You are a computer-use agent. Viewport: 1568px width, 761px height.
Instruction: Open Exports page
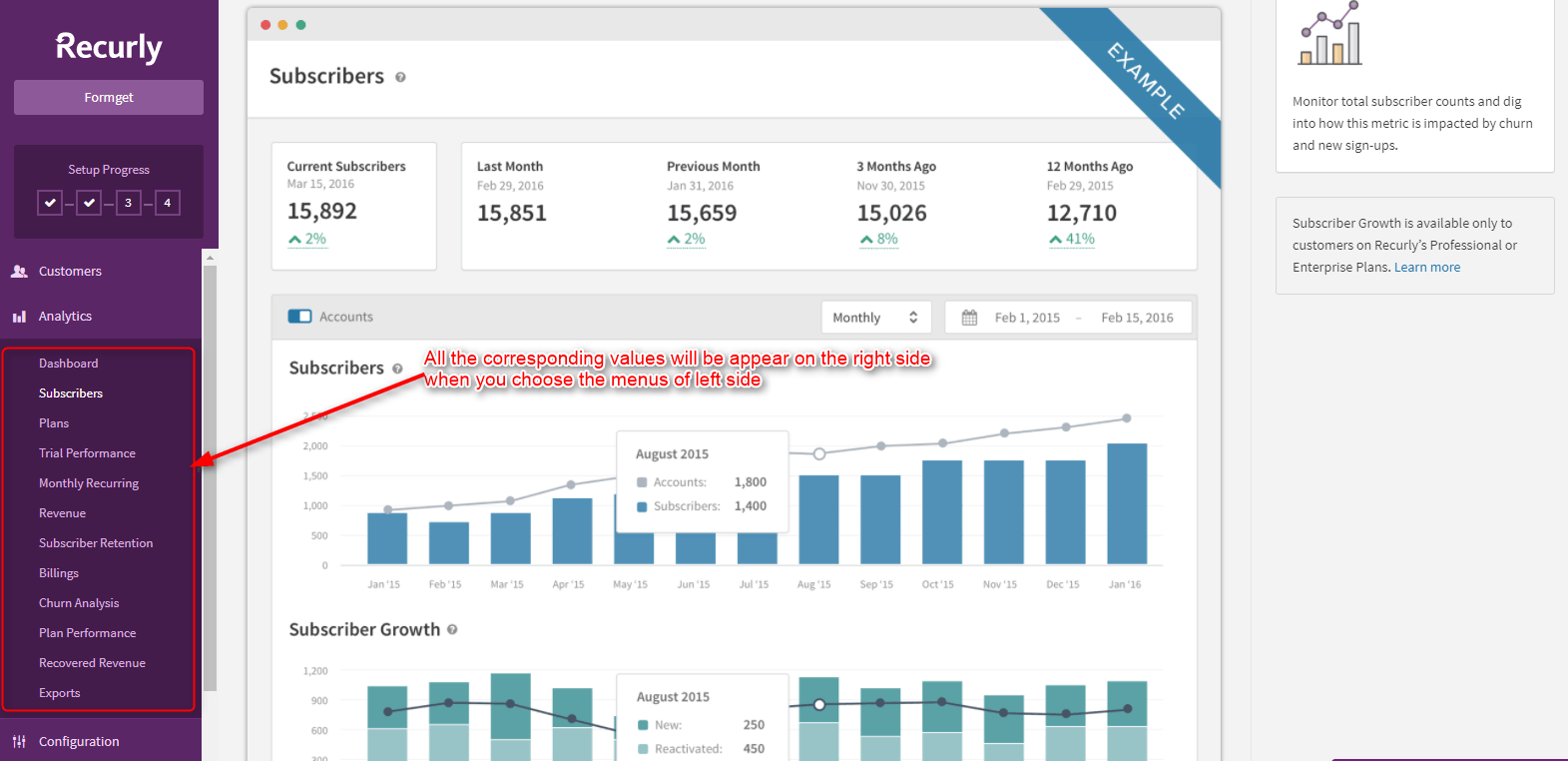point(59,693)
